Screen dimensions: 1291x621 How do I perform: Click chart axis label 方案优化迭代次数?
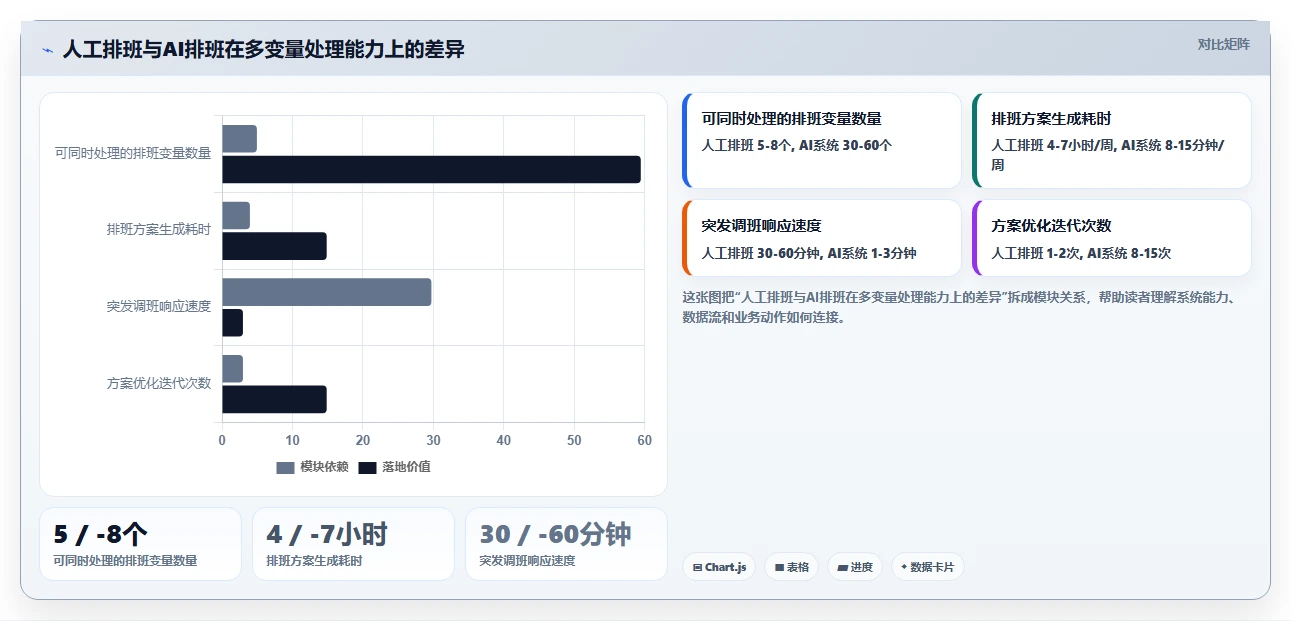point(159,383)
